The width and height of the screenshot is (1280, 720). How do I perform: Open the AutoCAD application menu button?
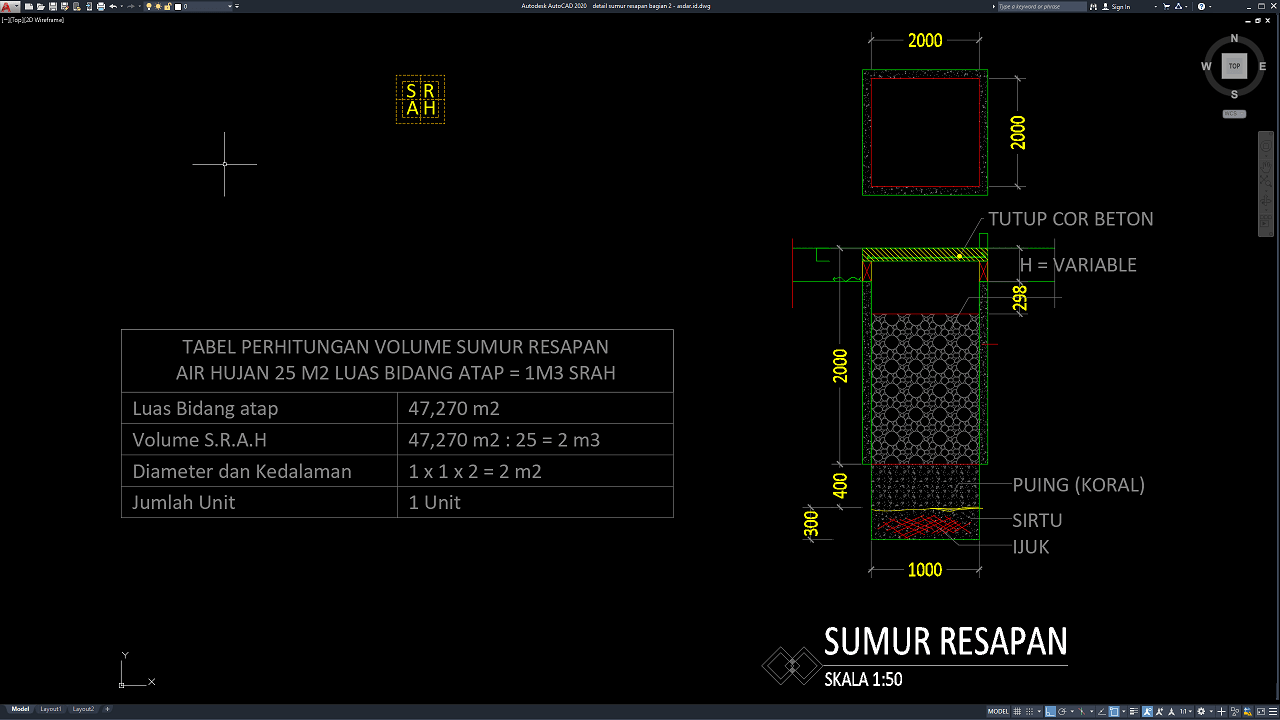[8, 6]
